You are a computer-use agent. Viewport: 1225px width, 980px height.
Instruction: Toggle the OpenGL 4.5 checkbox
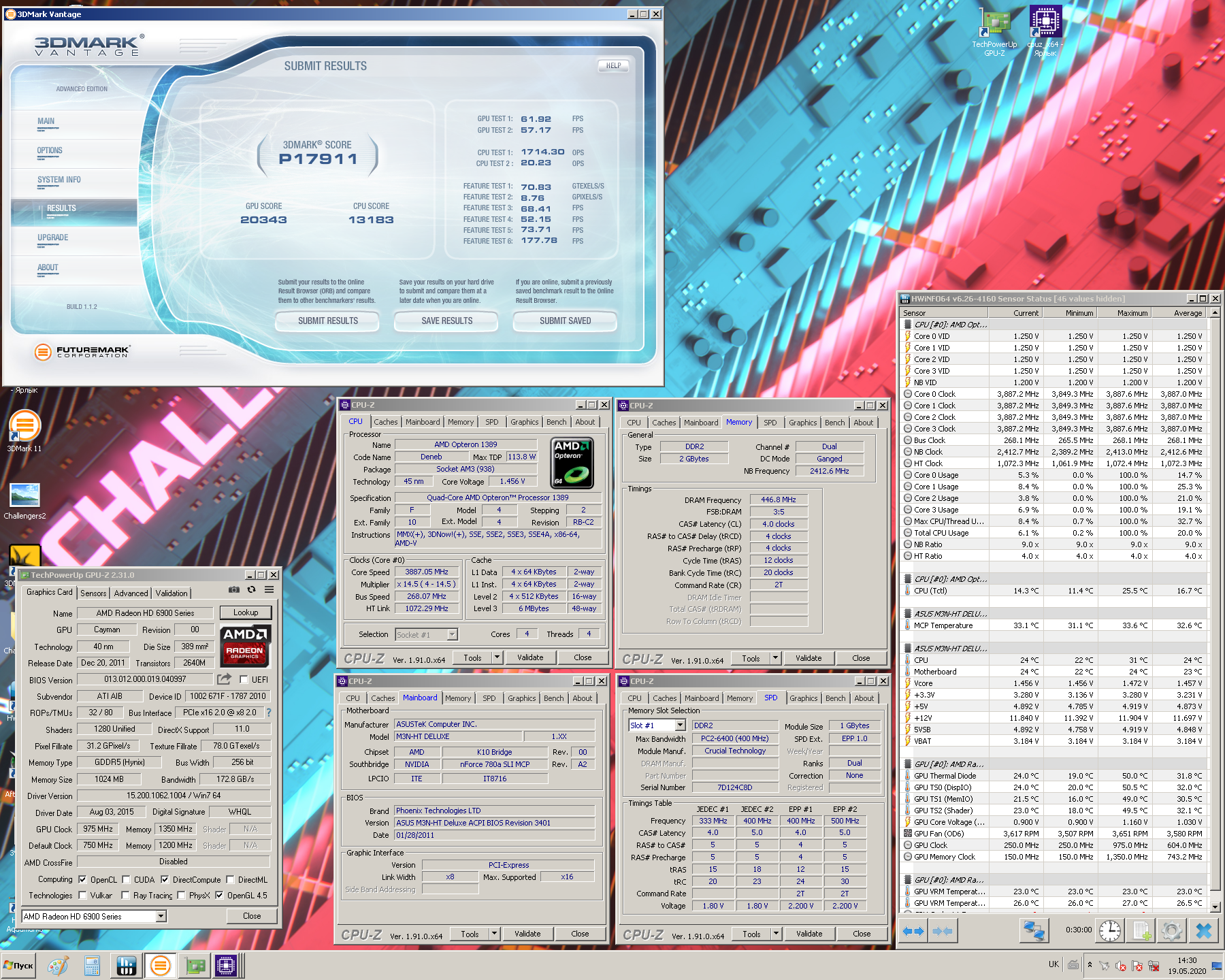tap(219, 895)
